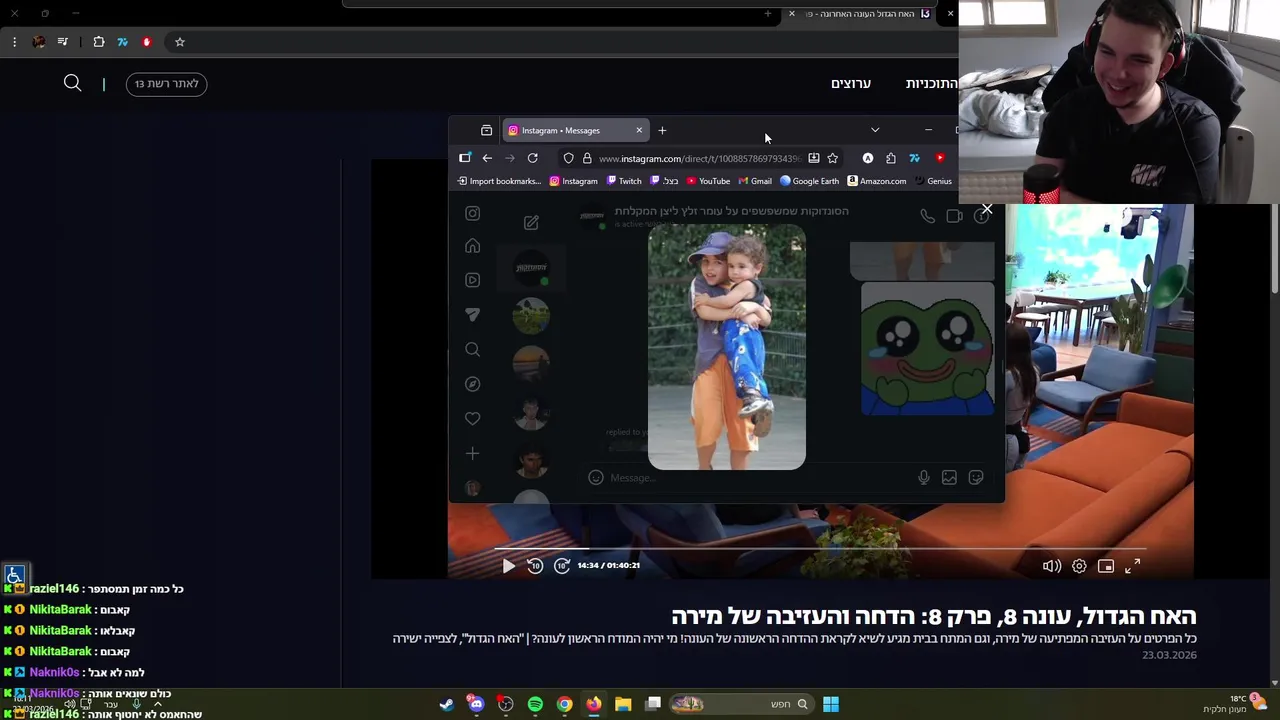Open a new Firefox tab

662,130
